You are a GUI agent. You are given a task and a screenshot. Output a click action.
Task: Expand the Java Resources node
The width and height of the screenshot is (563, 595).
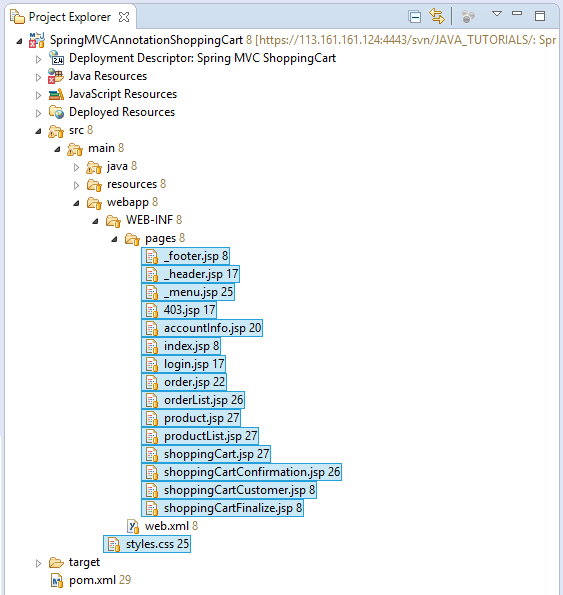(x=38, y=77)
